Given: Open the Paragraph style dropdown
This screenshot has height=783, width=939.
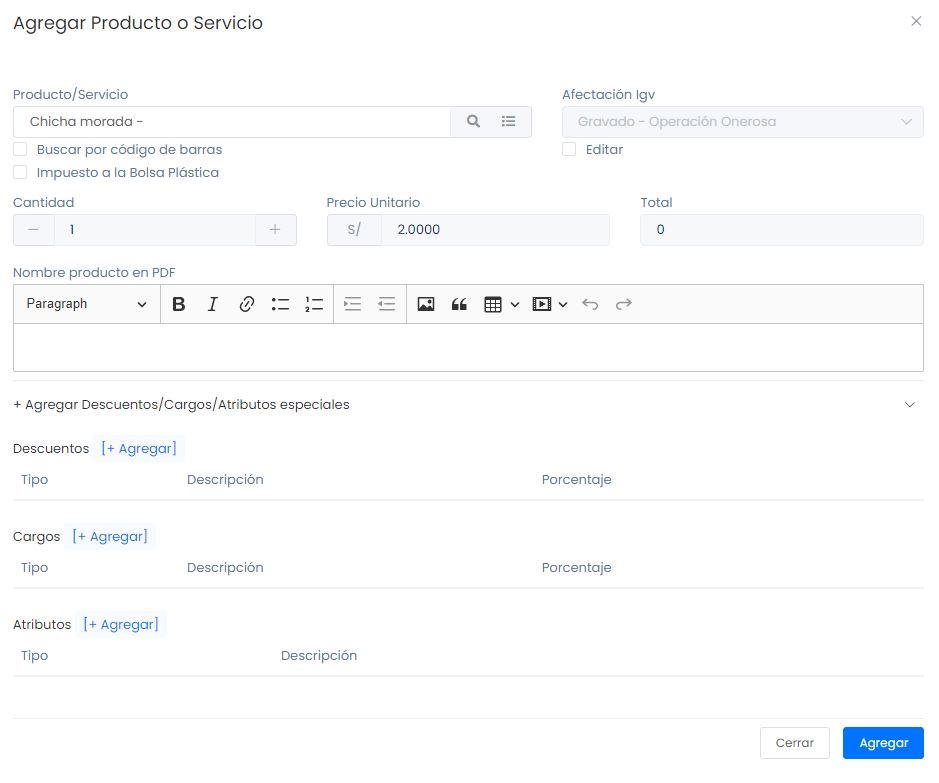Looking at the screenshot, I should 86,305.
